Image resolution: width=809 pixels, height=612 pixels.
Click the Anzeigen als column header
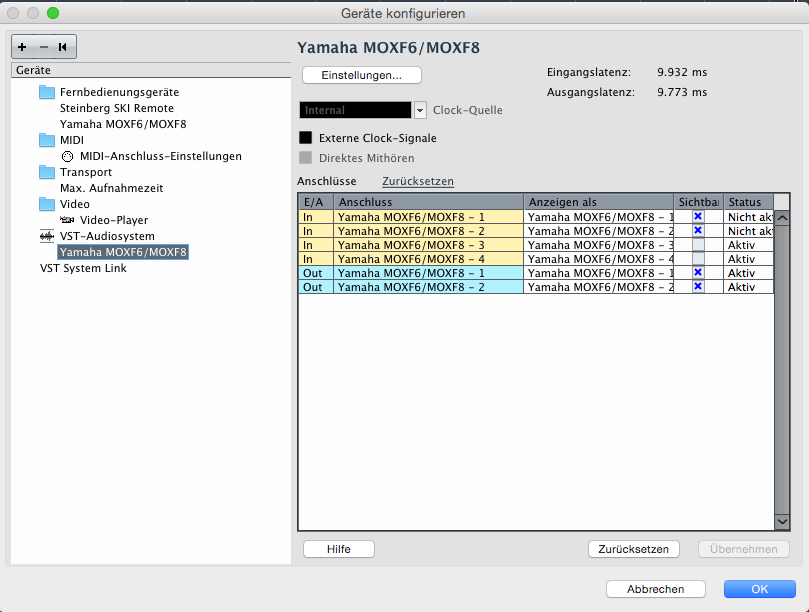click(x=599, y=202)
